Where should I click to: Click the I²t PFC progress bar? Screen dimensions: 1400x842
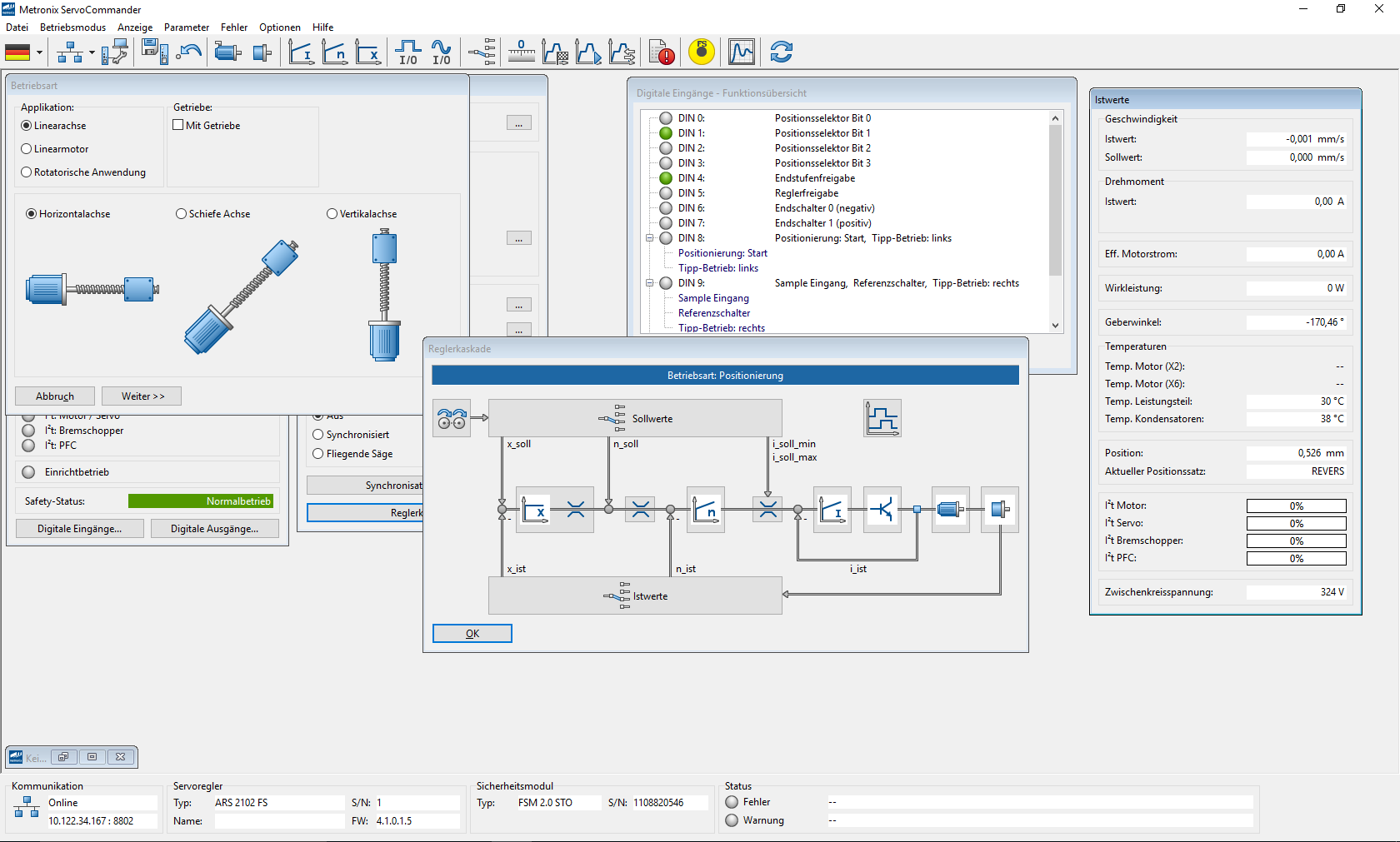pos(1297,559)
